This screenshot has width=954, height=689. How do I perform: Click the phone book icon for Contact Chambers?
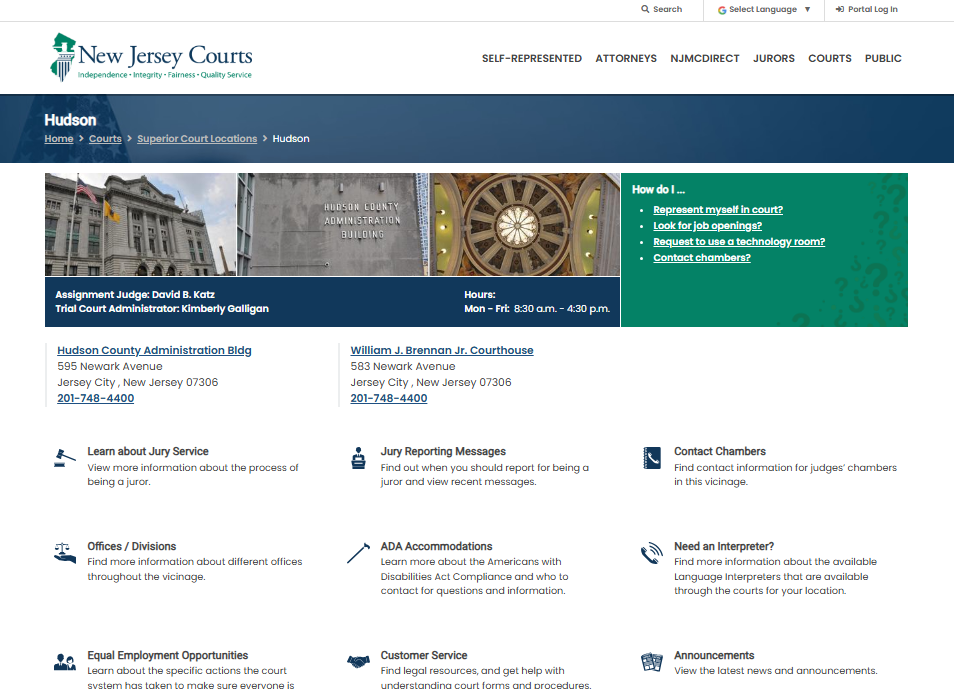pos(651,458)
